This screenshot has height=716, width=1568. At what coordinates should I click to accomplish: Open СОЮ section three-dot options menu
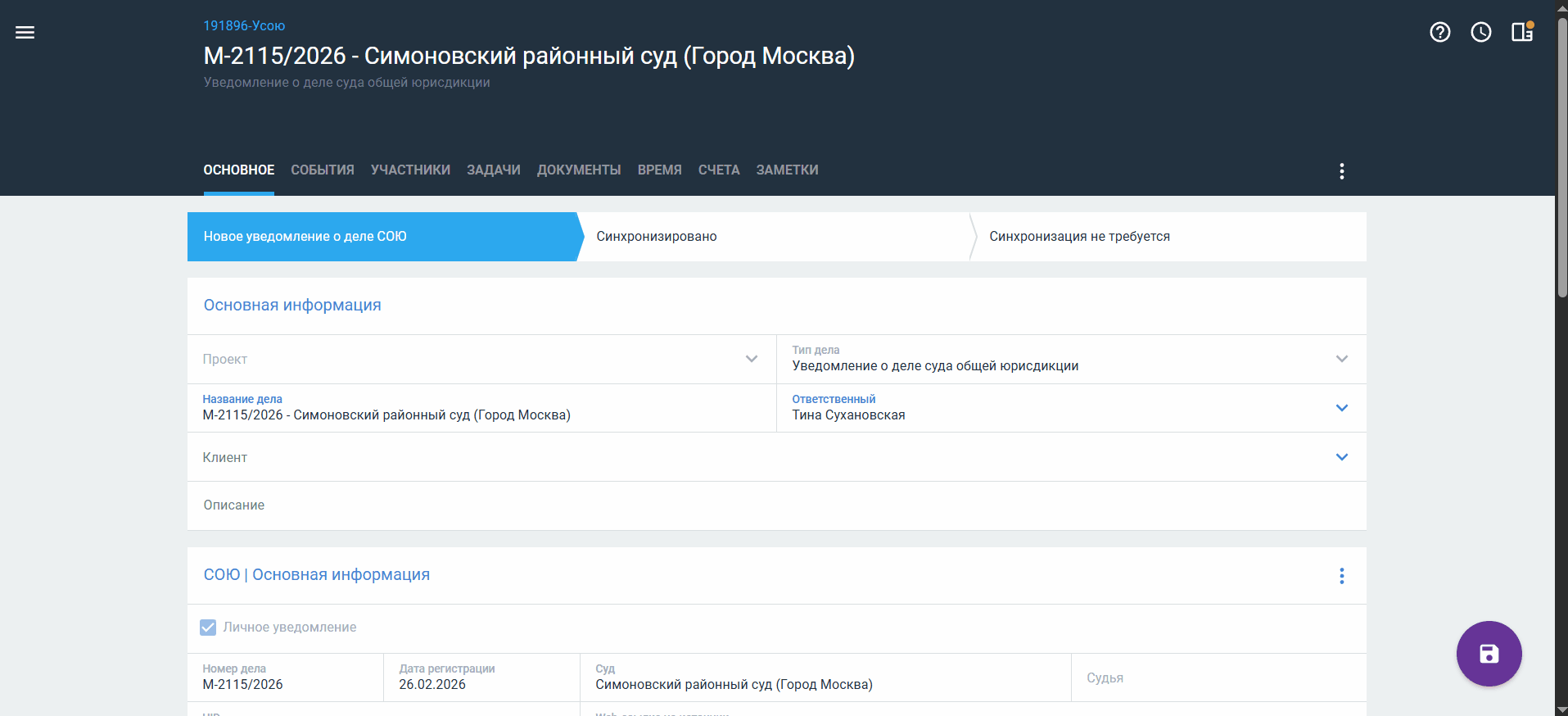tap(1341, 576)
